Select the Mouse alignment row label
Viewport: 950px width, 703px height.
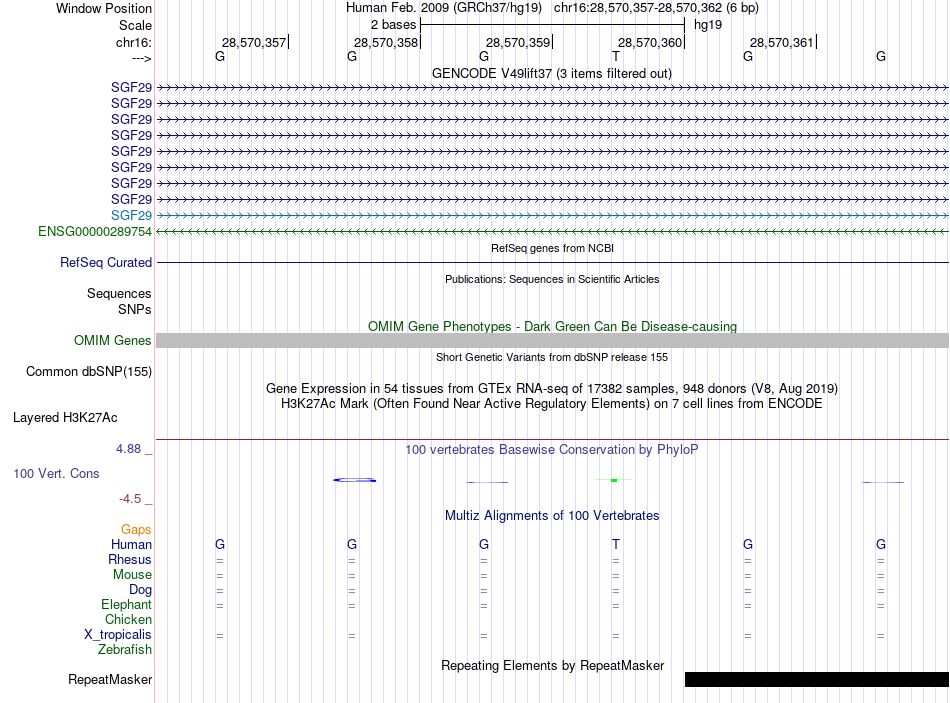[132, 575]
